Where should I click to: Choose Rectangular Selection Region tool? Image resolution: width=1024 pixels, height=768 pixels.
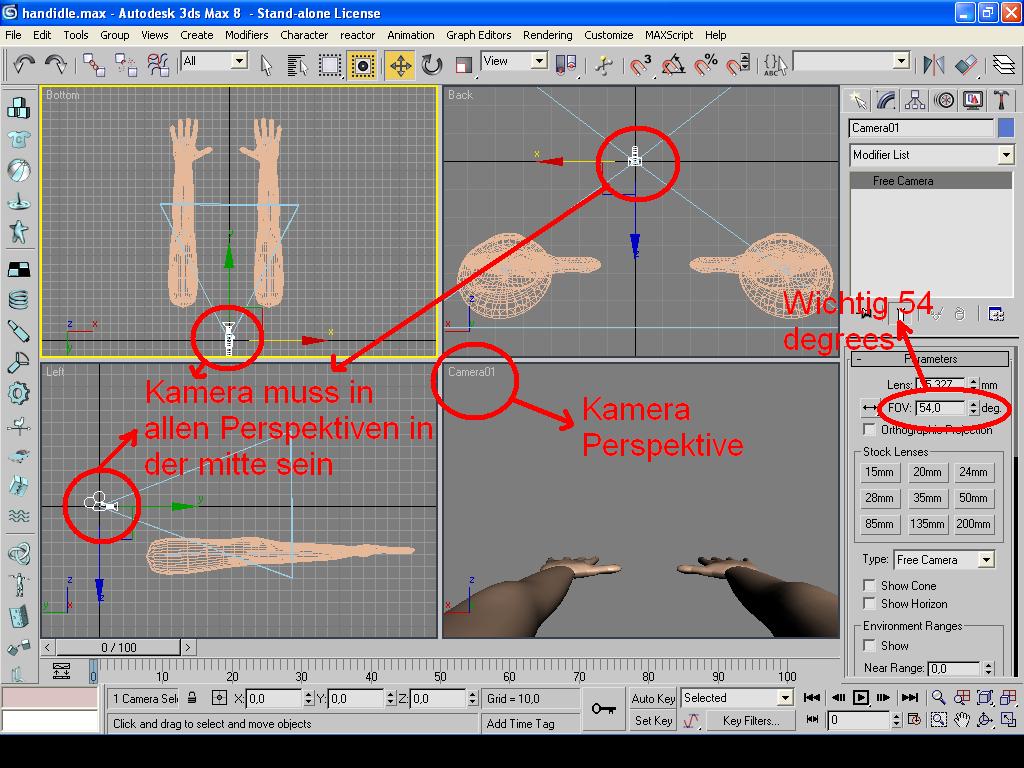click(330, 65)
